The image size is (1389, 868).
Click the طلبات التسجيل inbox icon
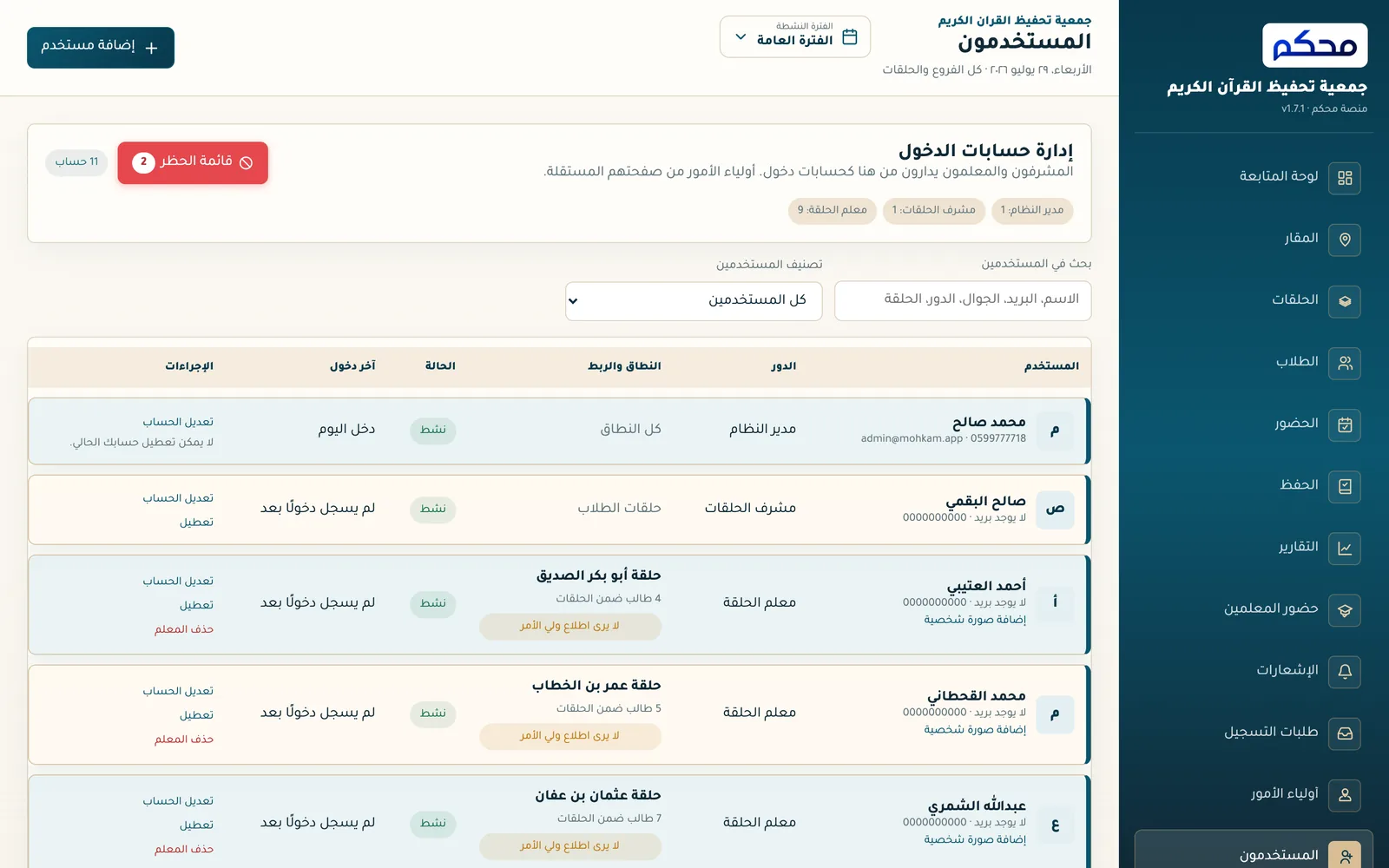(x=1345, y=733)
